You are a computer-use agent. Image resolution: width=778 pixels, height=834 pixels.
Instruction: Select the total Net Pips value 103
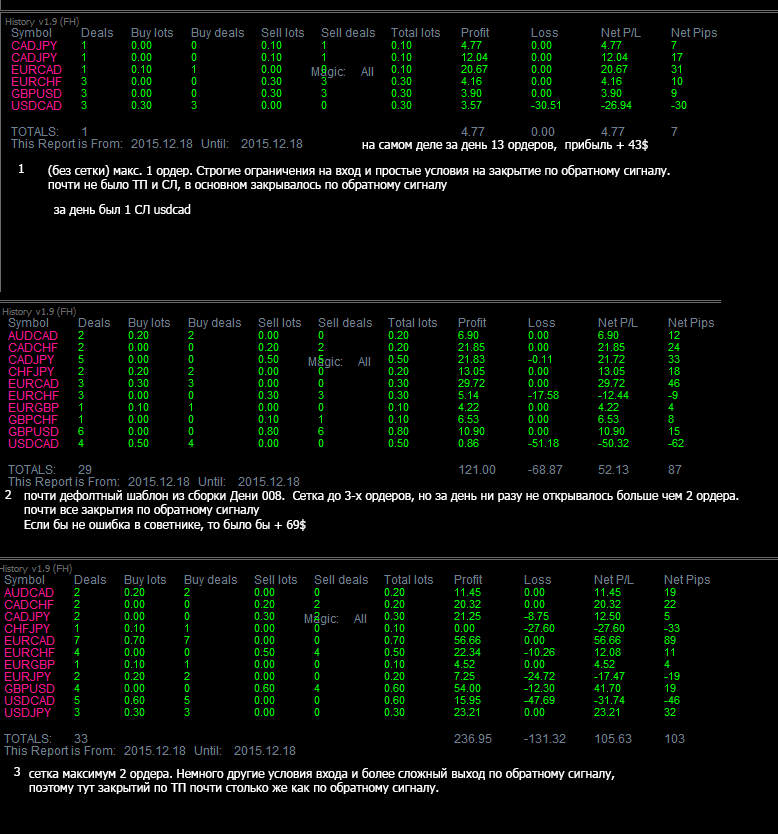[674, 739]
